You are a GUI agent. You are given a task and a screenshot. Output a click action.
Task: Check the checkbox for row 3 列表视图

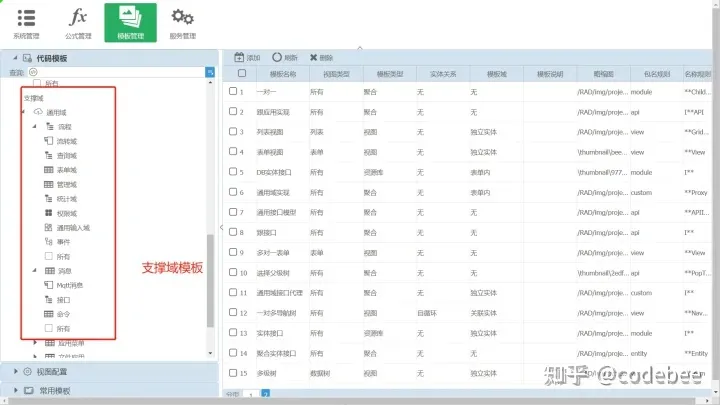[233, 131]
